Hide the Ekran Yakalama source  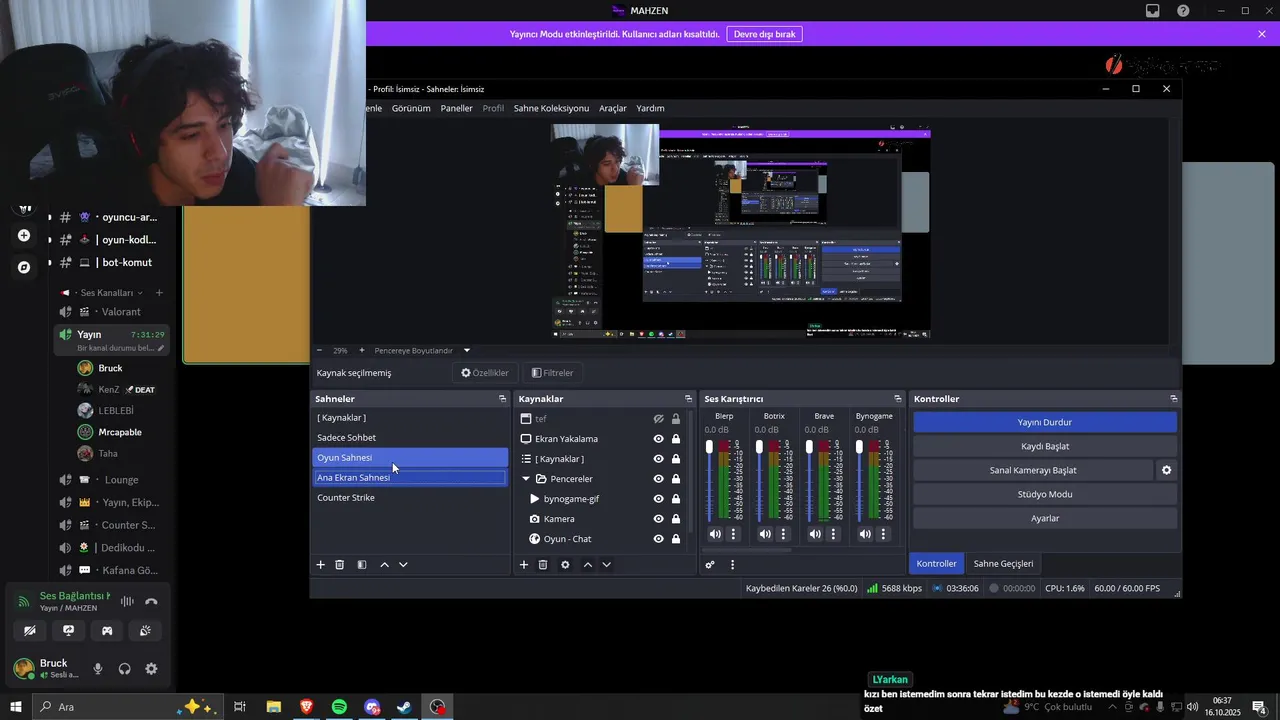(x=659, y=439)
